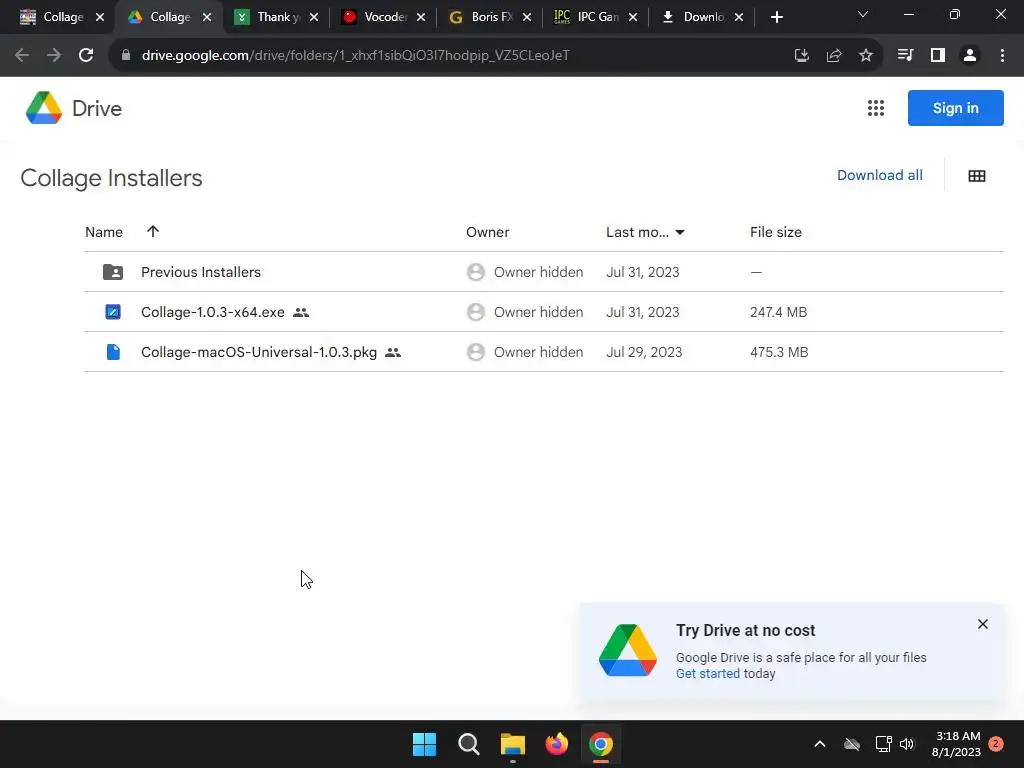1024x768 pixels.
Task: Open File Explorer from taskbar
Action: (x=513, y=744)
